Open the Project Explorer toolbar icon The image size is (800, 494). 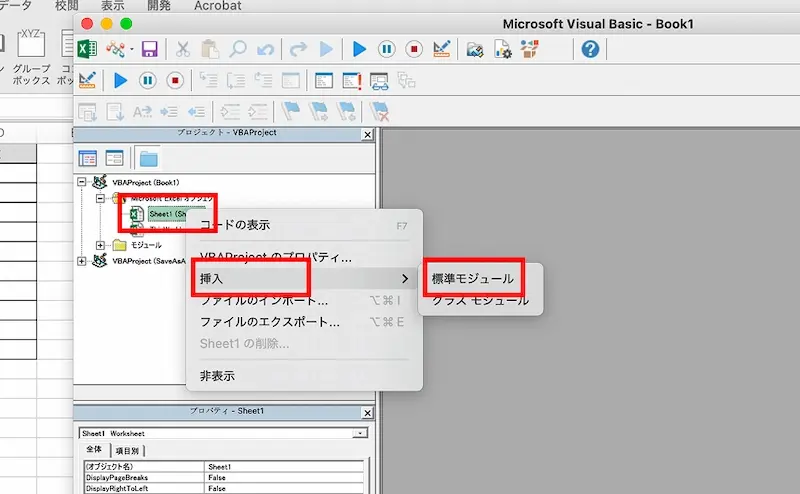point(474,50)
